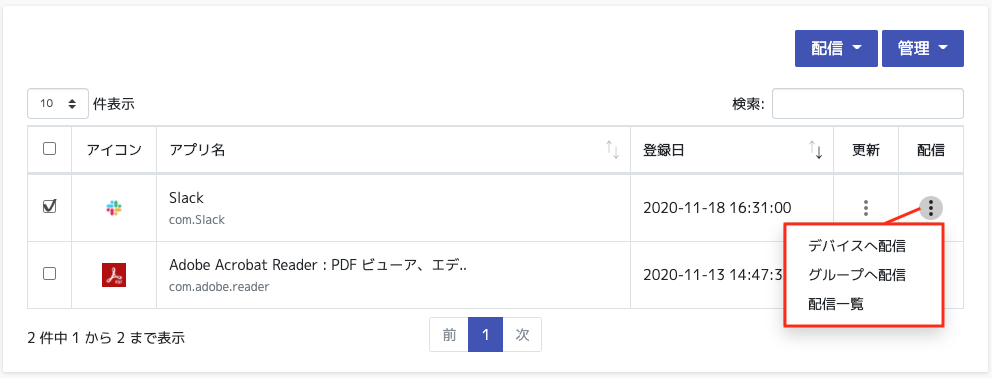This screenshot has width=992, height=378.
Task: Open the Slack row 更新 three-dot menu
Action: [x=866, y=208]
